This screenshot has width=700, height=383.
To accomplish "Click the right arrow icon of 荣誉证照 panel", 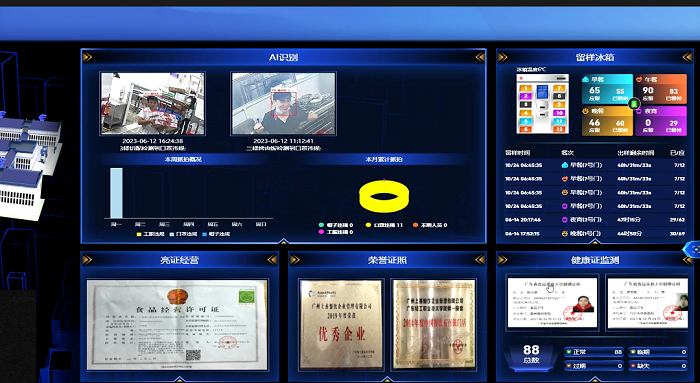I will point(479,260).
